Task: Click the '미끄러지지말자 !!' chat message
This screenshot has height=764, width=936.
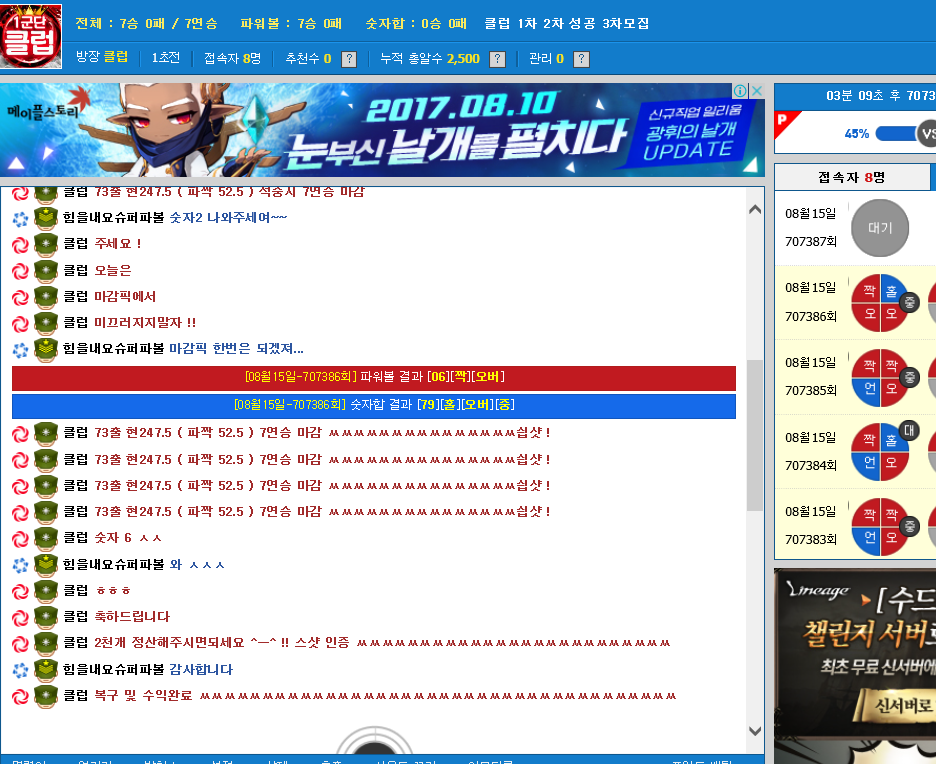Action: coord(145,323)
